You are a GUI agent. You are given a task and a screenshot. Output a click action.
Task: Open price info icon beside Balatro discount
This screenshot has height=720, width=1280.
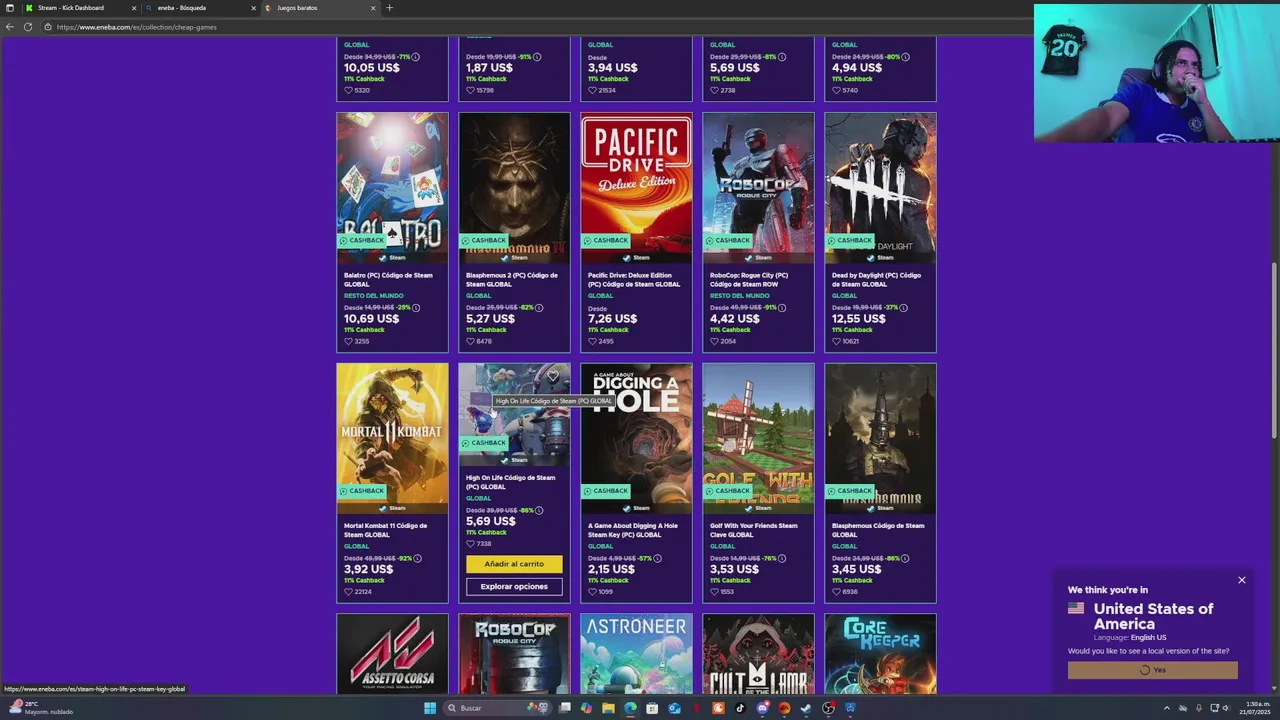pyautogui.click(x=416, y=308)
